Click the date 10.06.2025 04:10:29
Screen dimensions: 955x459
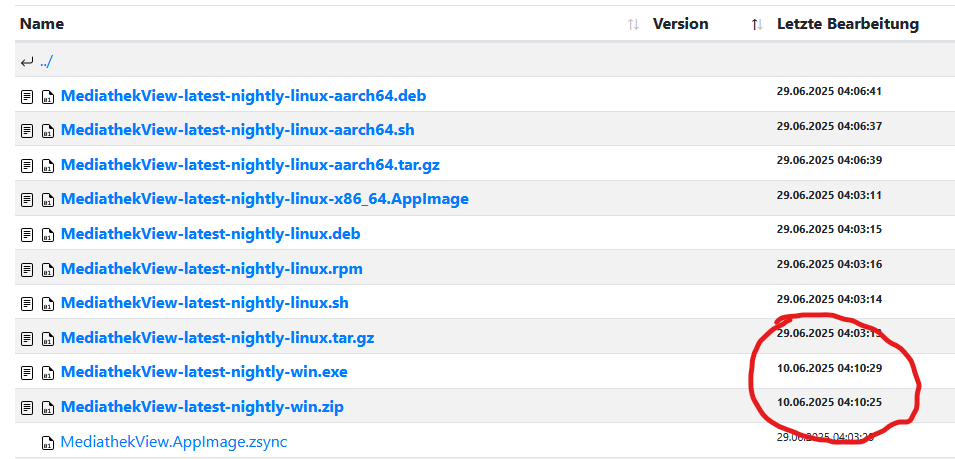(x=830, y=368)
